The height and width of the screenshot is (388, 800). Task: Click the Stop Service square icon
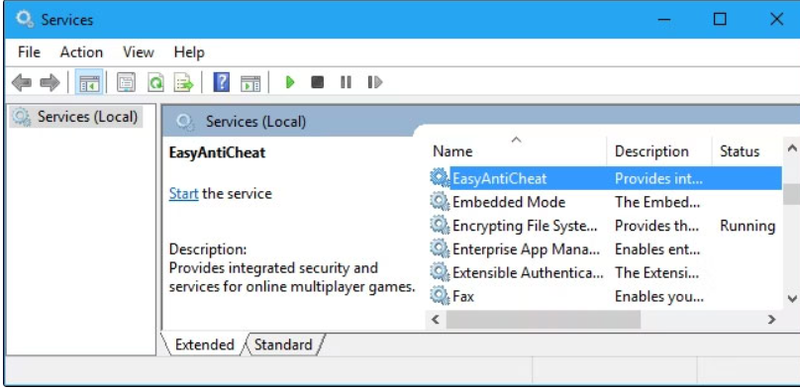(317, 82)
